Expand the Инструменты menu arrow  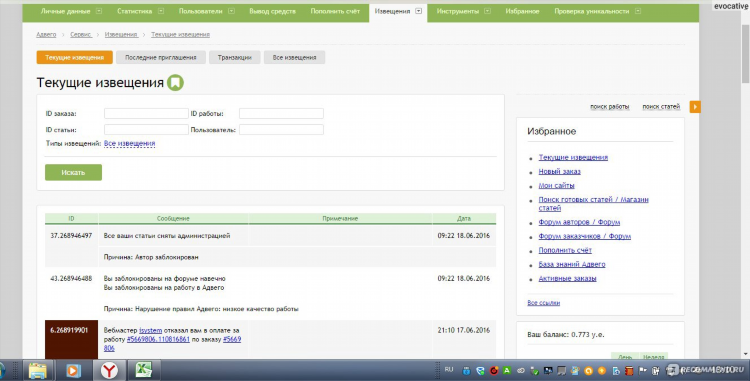coord(487,11)
